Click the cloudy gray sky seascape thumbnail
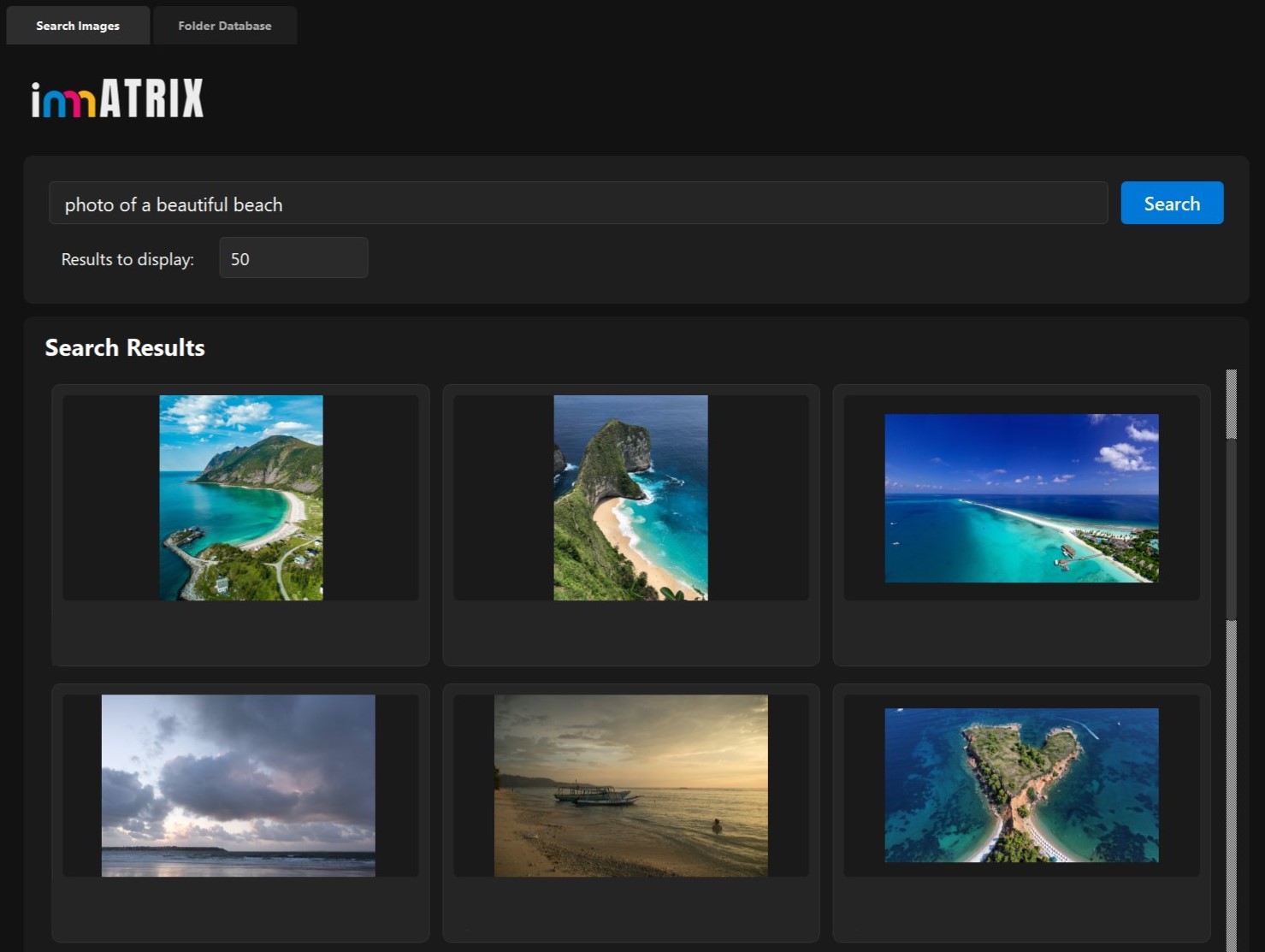 point(238,785)
